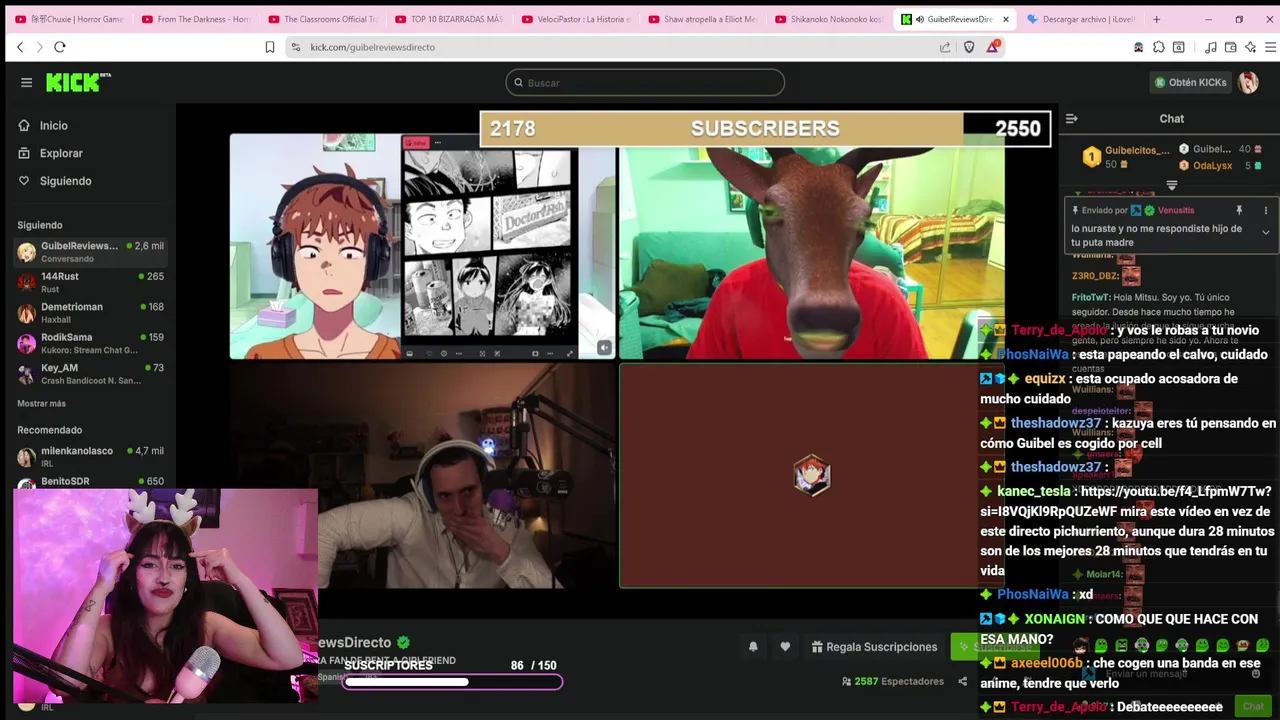The height and width of the screenshot is (720, 1280).
Task: Open Venusitis profile from pinned message
Action: click(x=1176, y=210)
